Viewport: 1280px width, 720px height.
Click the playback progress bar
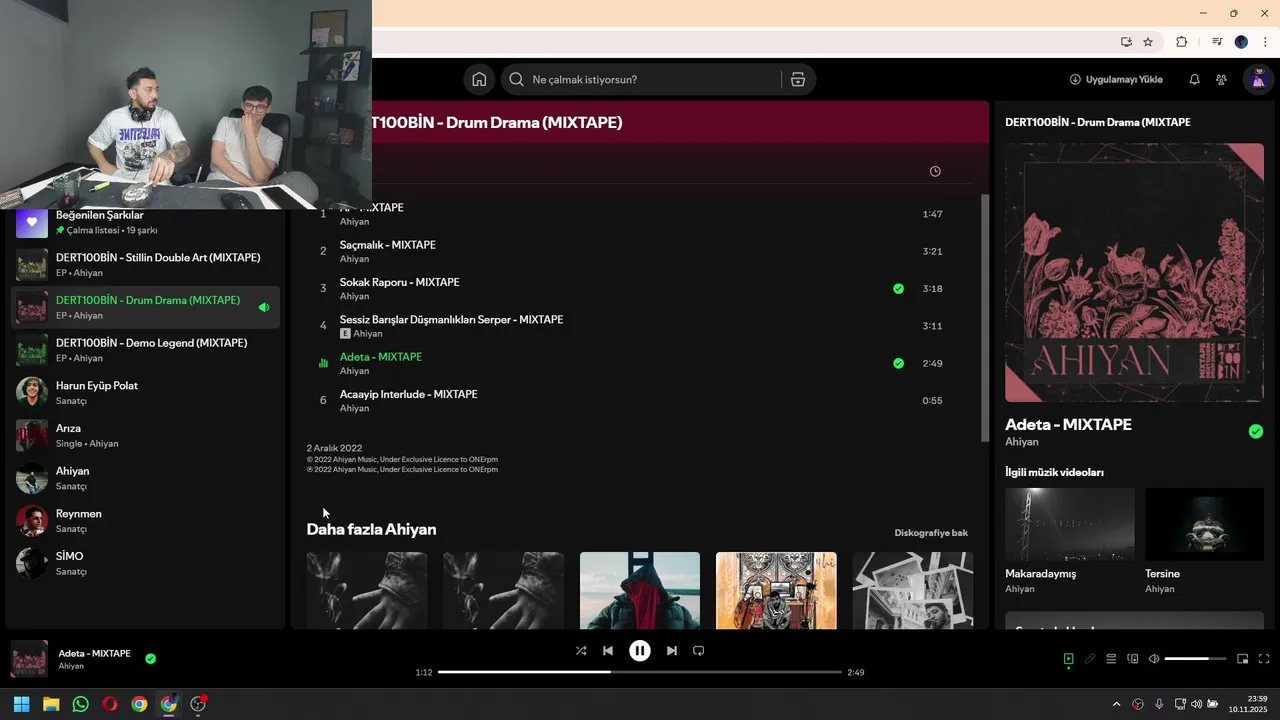click(640, 672)
